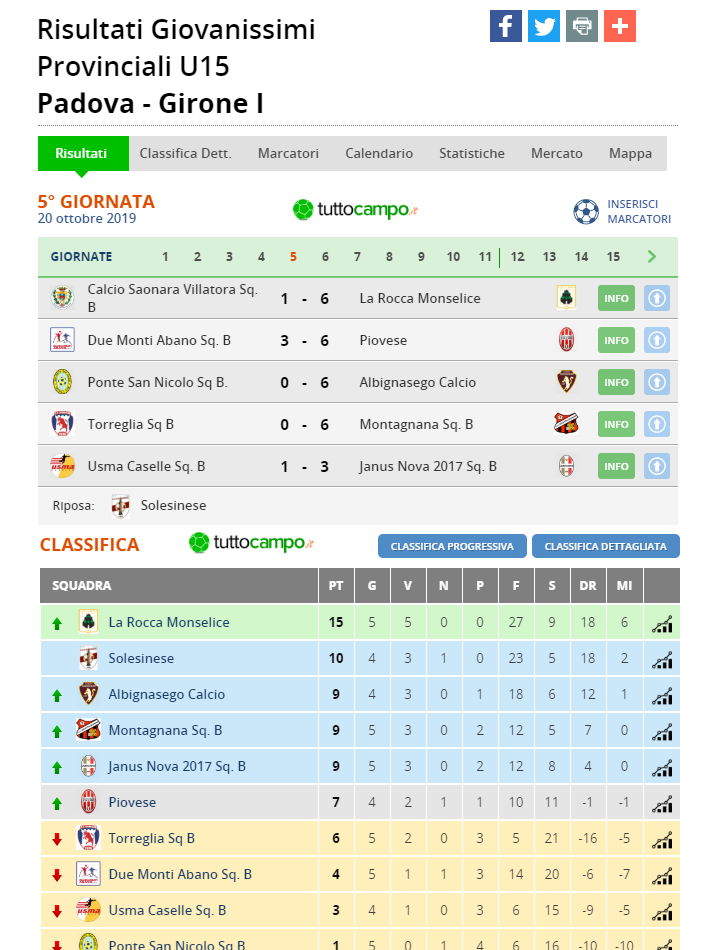Show next giornate with green chevron
718x950 pixels.
[x=651, y=256]
